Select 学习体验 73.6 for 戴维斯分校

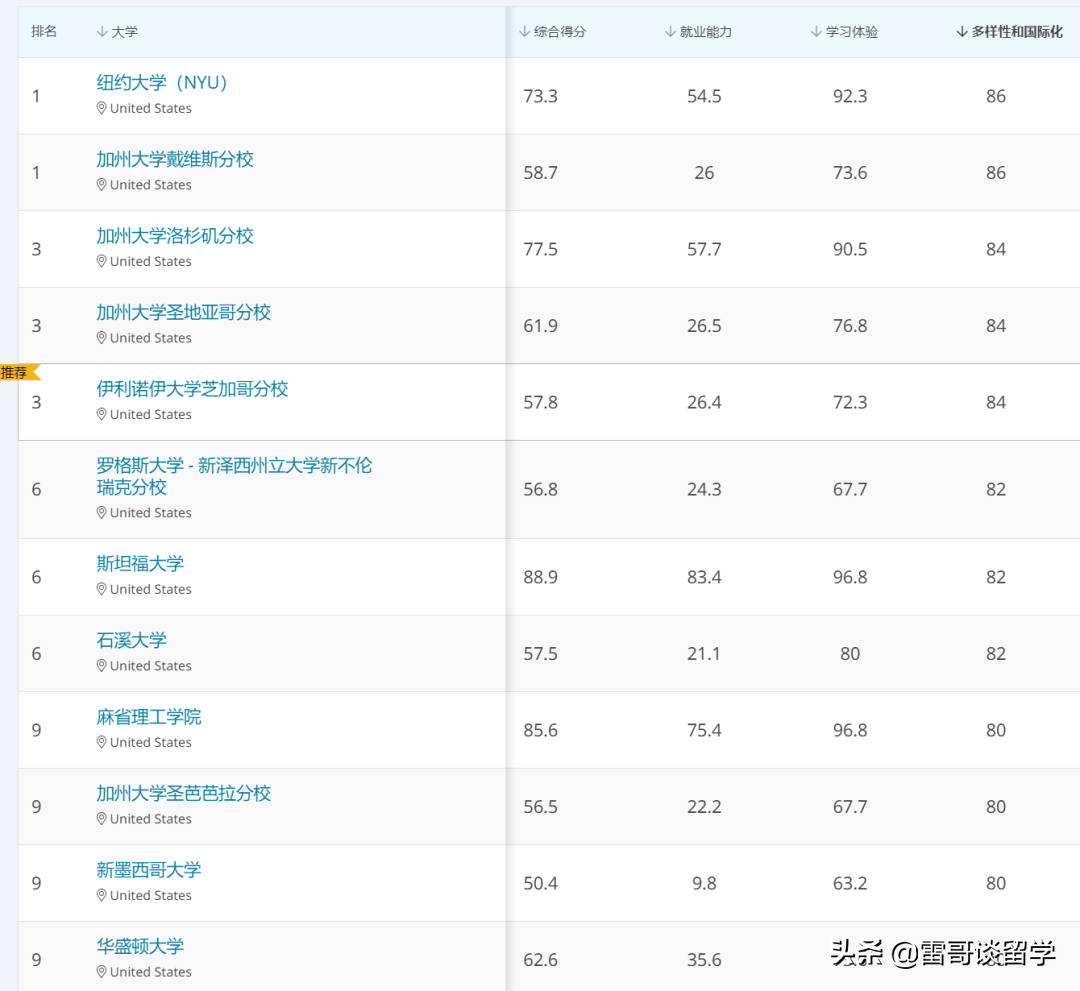[x=850, y=172]
